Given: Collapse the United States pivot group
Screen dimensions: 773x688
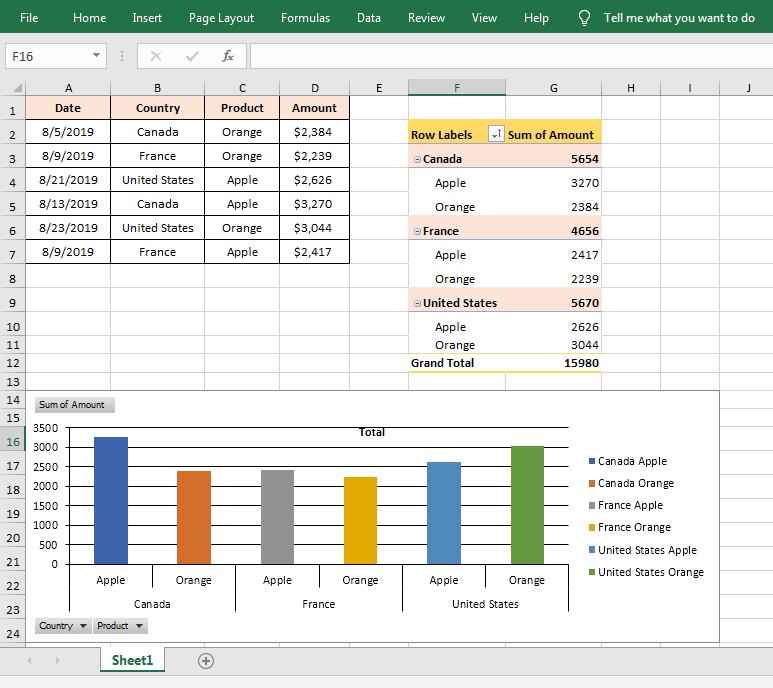Looking at the screenshot, I should click(x=417, y=304).
